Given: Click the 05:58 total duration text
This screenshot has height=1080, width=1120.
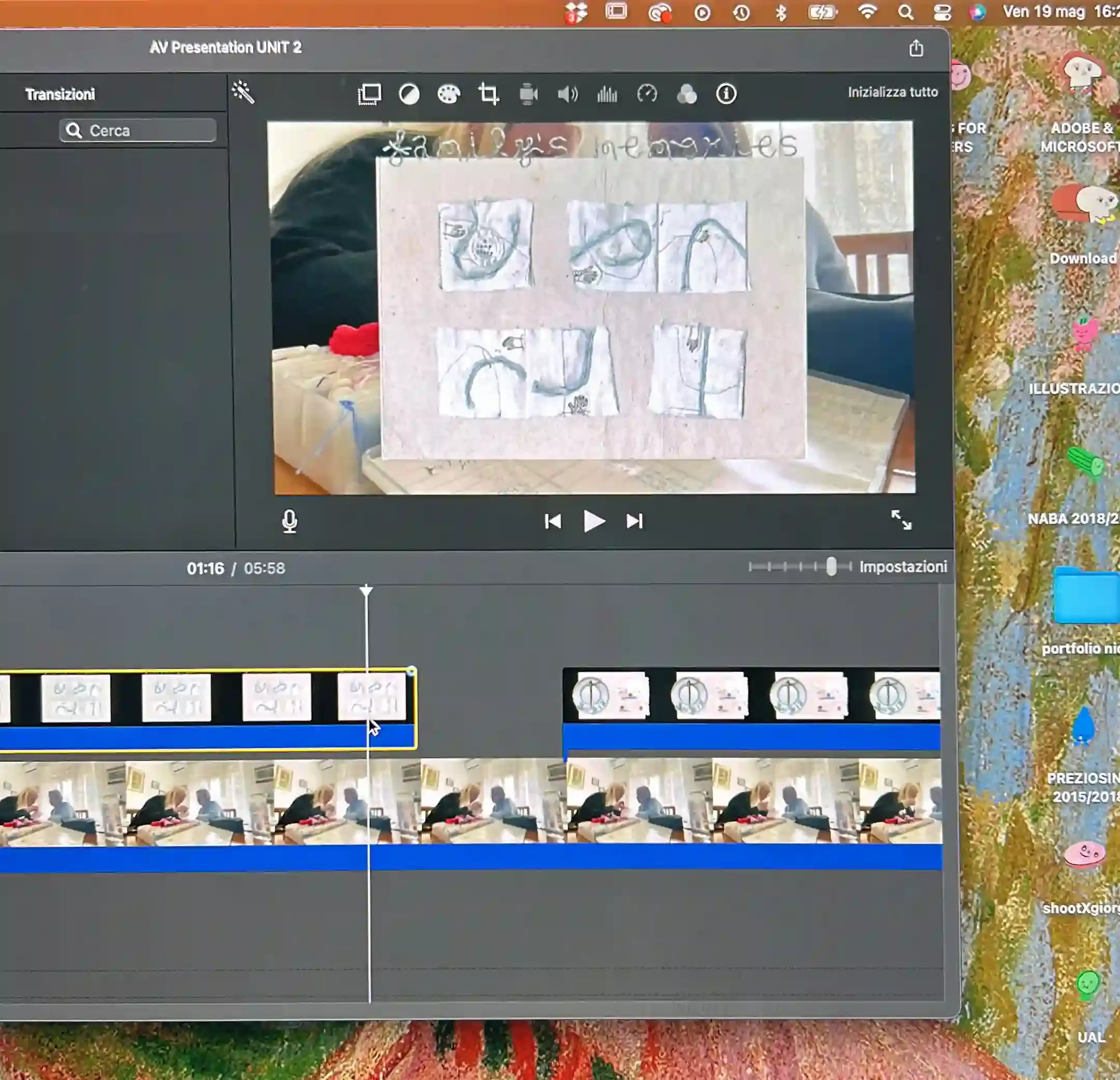Looking at the screenshot, I should coord(264,569).
